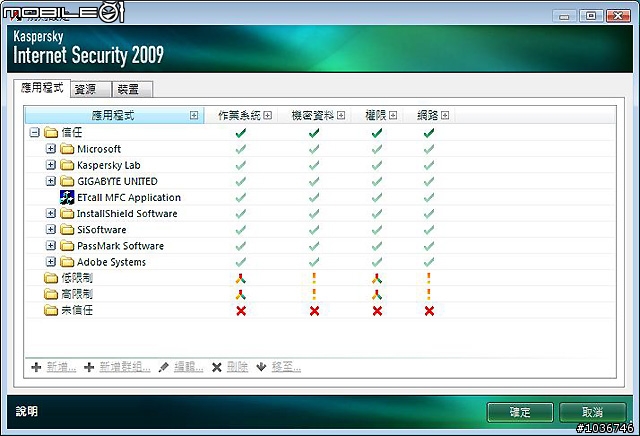This screenshot has height=436, width=640.
Task: Expand the SiSoftware folder
Action: (x=51, y=229)
